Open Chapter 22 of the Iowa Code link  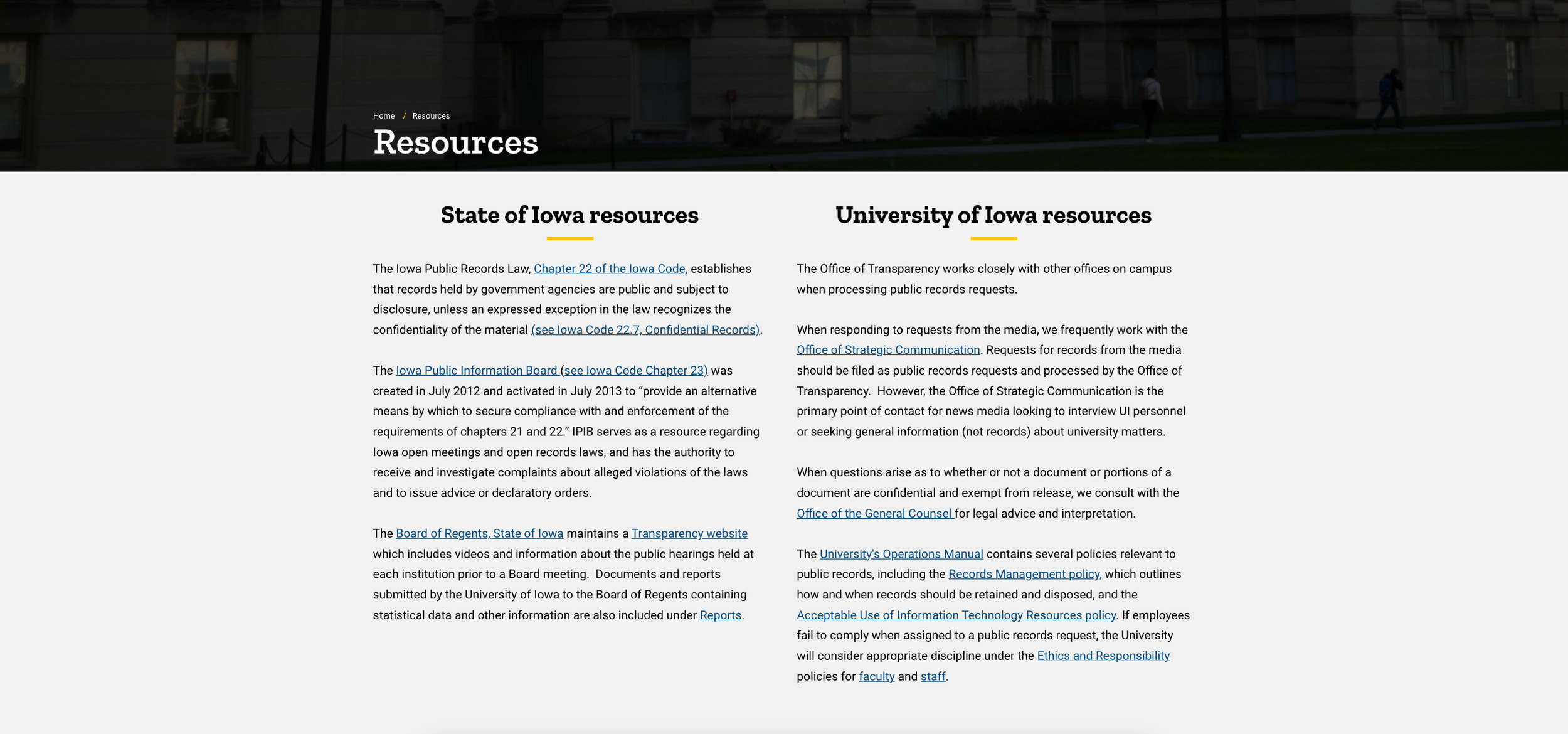point(610,269)
